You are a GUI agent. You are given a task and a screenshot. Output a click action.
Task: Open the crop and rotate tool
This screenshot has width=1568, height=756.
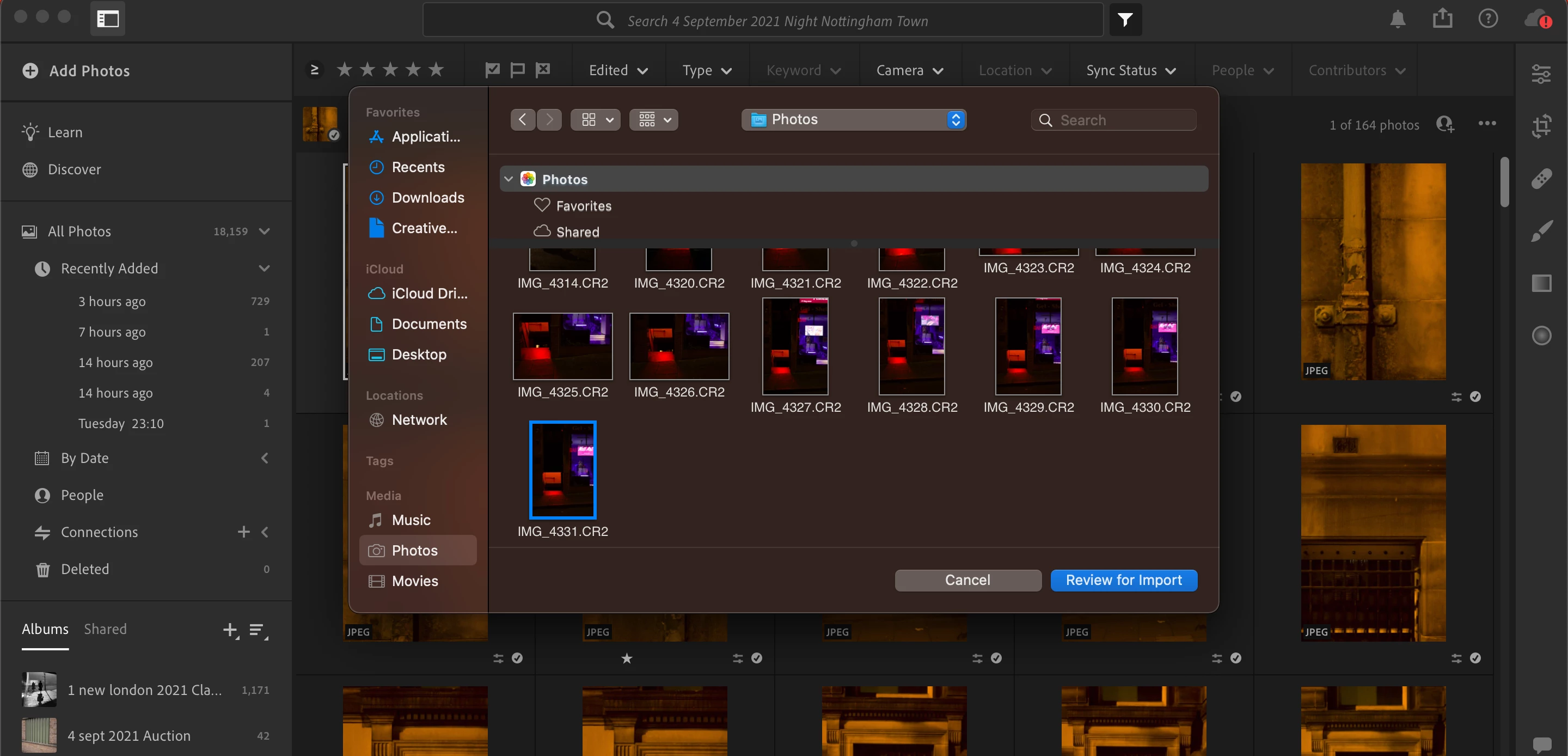tap(1541, 126)
